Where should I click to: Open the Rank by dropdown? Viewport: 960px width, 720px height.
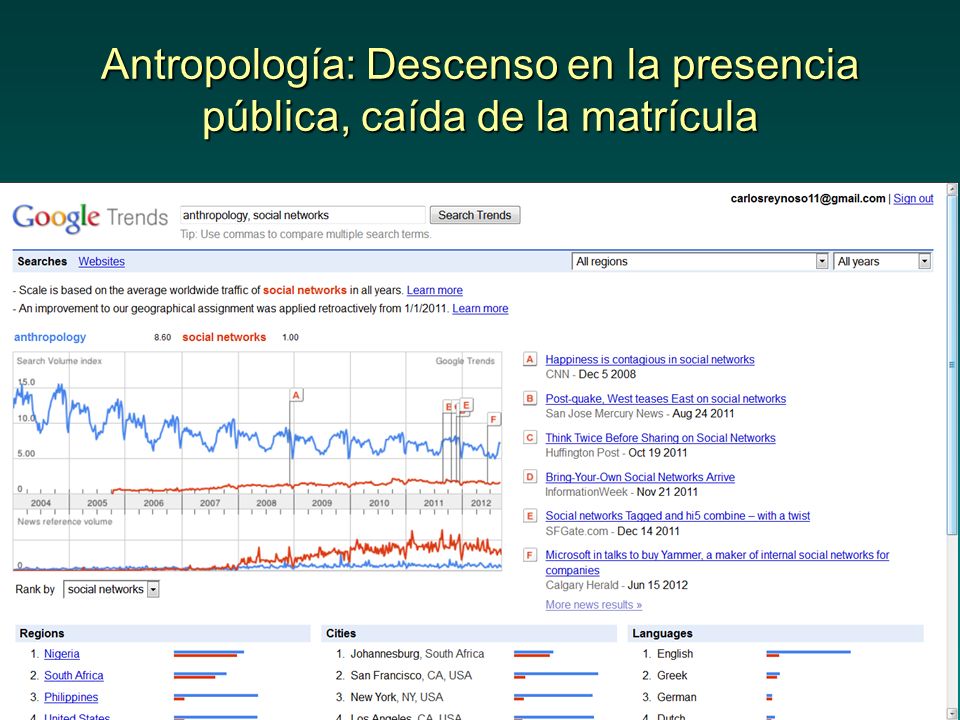(x=111, y=589)
